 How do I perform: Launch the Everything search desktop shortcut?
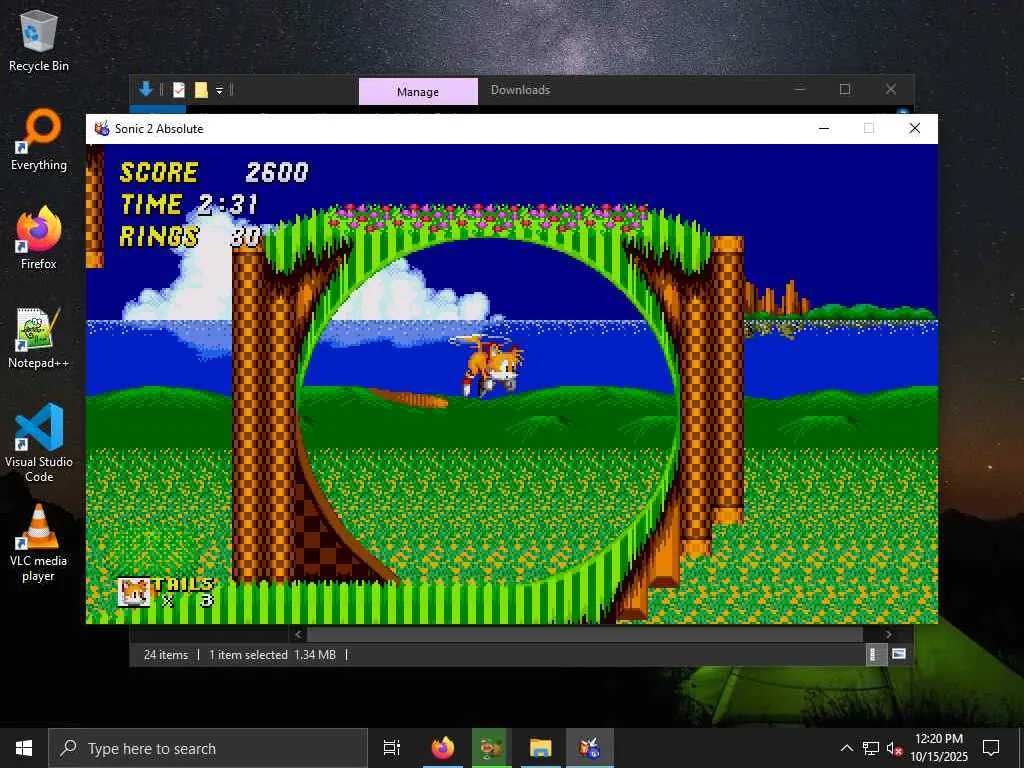tap(39, 140)
